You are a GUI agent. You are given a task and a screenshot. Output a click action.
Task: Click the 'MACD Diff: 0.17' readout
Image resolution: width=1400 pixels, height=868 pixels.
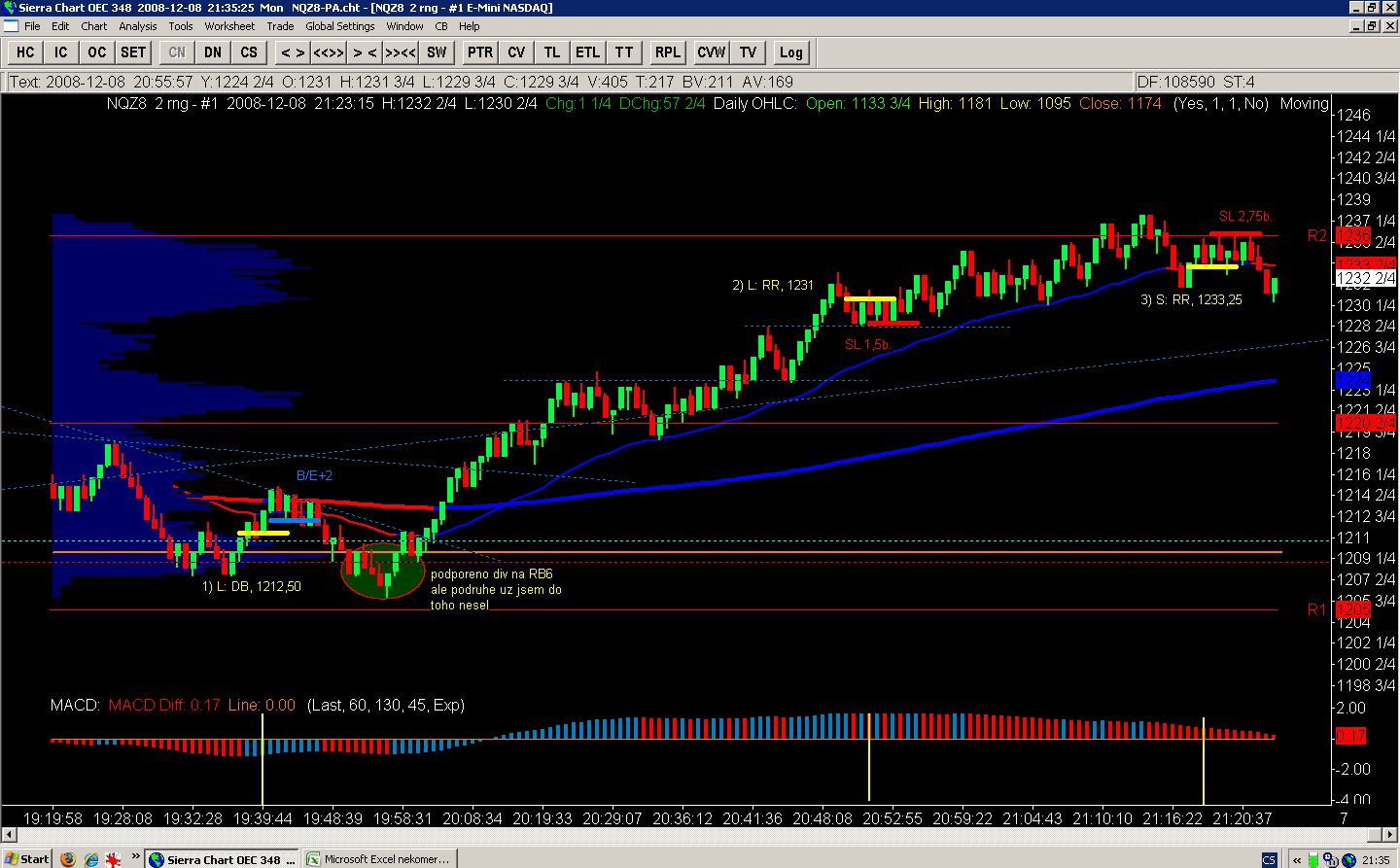pos(164,706)
